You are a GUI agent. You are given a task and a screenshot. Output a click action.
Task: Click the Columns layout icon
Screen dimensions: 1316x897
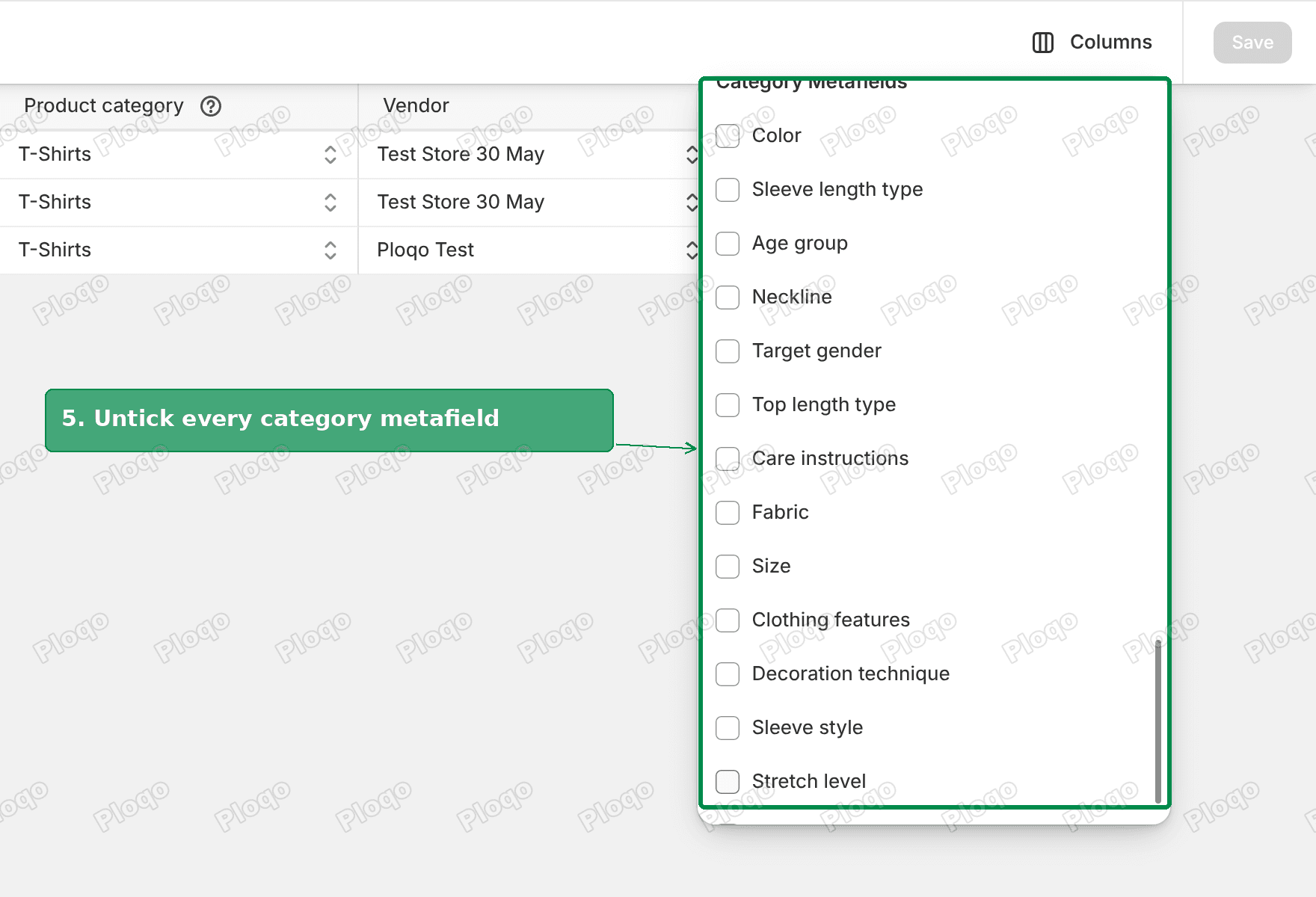coord(1042,43)
